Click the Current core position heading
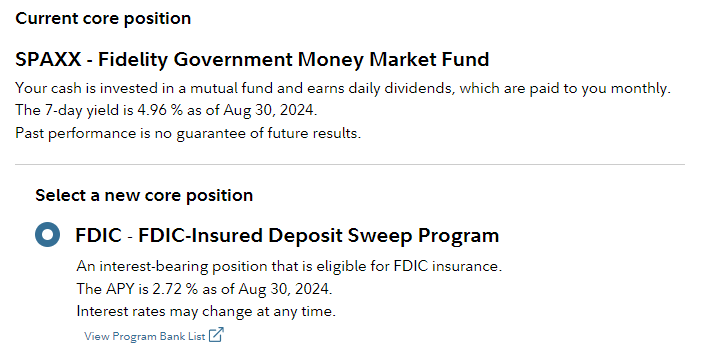The width and height of the screenshot is (701, 361). point(103,18)
